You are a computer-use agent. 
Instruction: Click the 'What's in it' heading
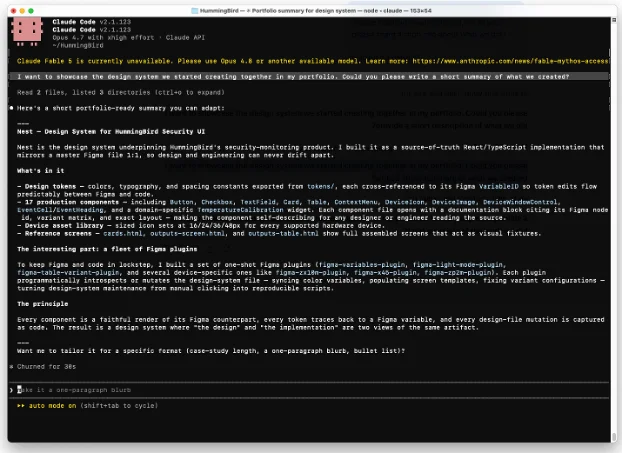[40, 171]
